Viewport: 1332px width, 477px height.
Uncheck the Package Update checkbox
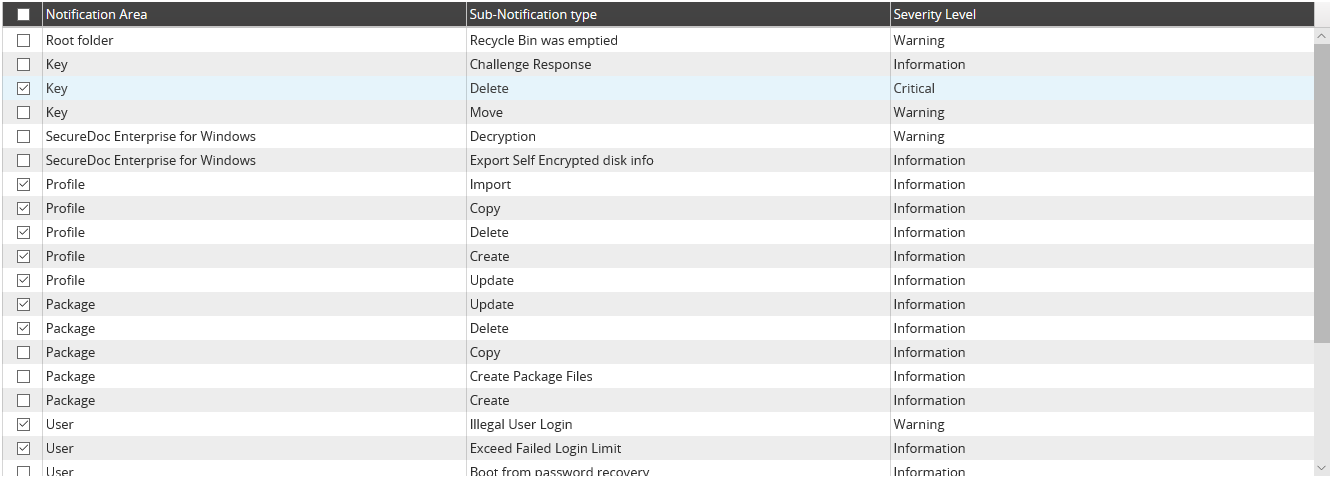click(x=24, y=305)
